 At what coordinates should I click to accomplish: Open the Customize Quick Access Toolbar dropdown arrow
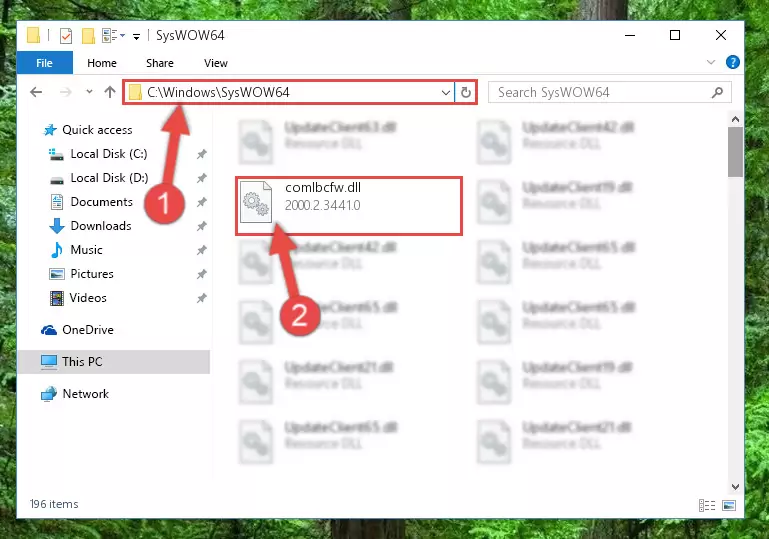[x=136, y=36]
